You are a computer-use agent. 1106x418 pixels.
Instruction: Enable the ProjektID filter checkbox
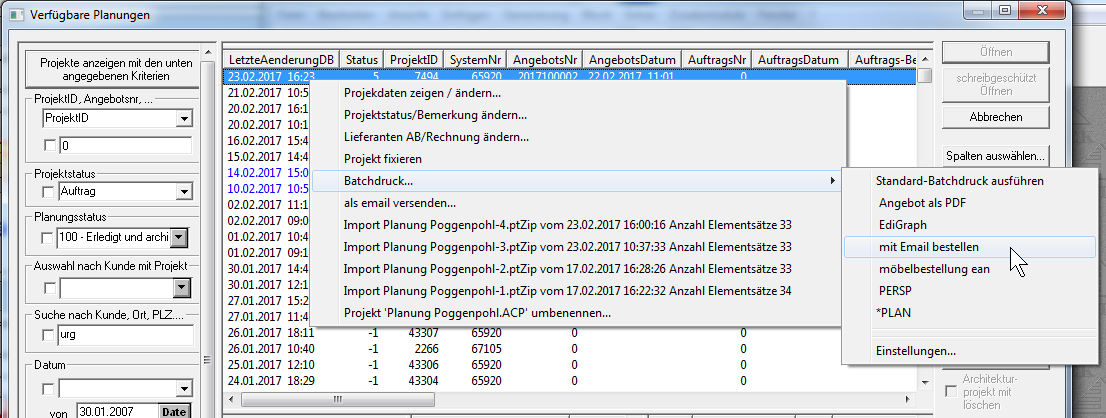click(x=50, y=146)
